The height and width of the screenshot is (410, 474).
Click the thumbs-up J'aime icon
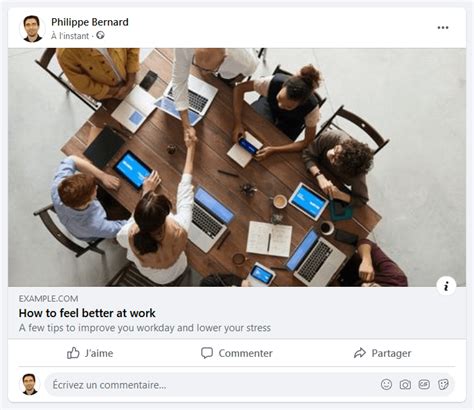point(73,353)
